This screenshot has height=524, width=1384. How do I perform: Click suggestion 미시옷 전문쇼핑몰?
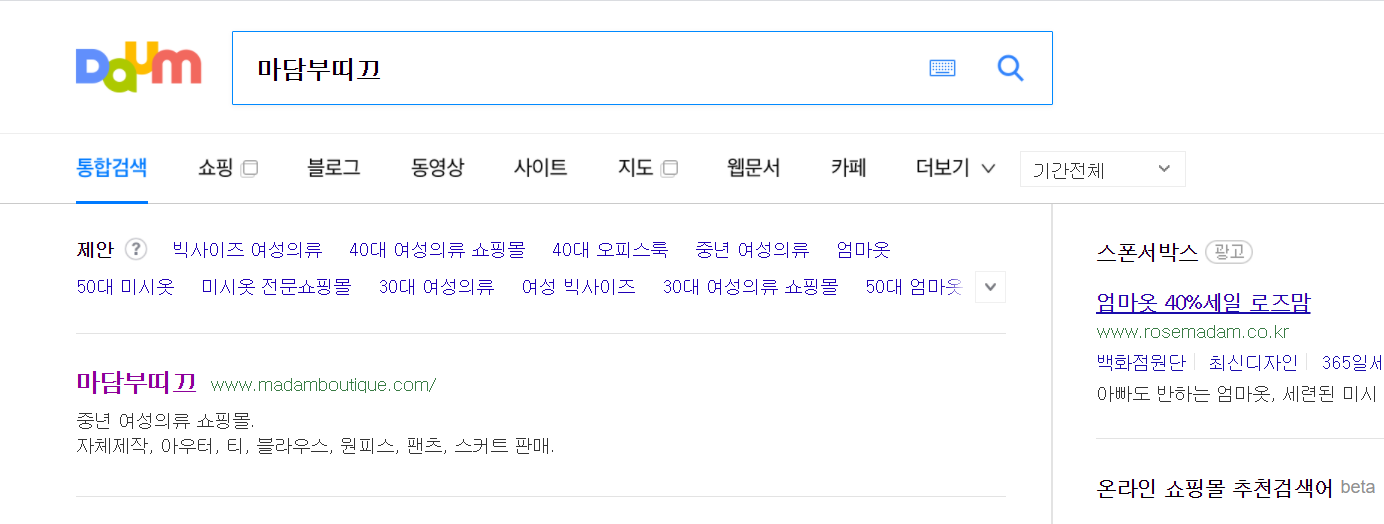coord(276,287)
